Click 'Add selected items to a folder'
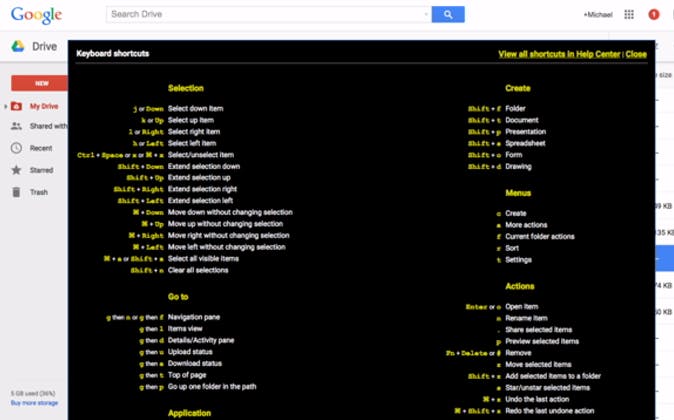The image size is (674, 420). coord(553,377)
